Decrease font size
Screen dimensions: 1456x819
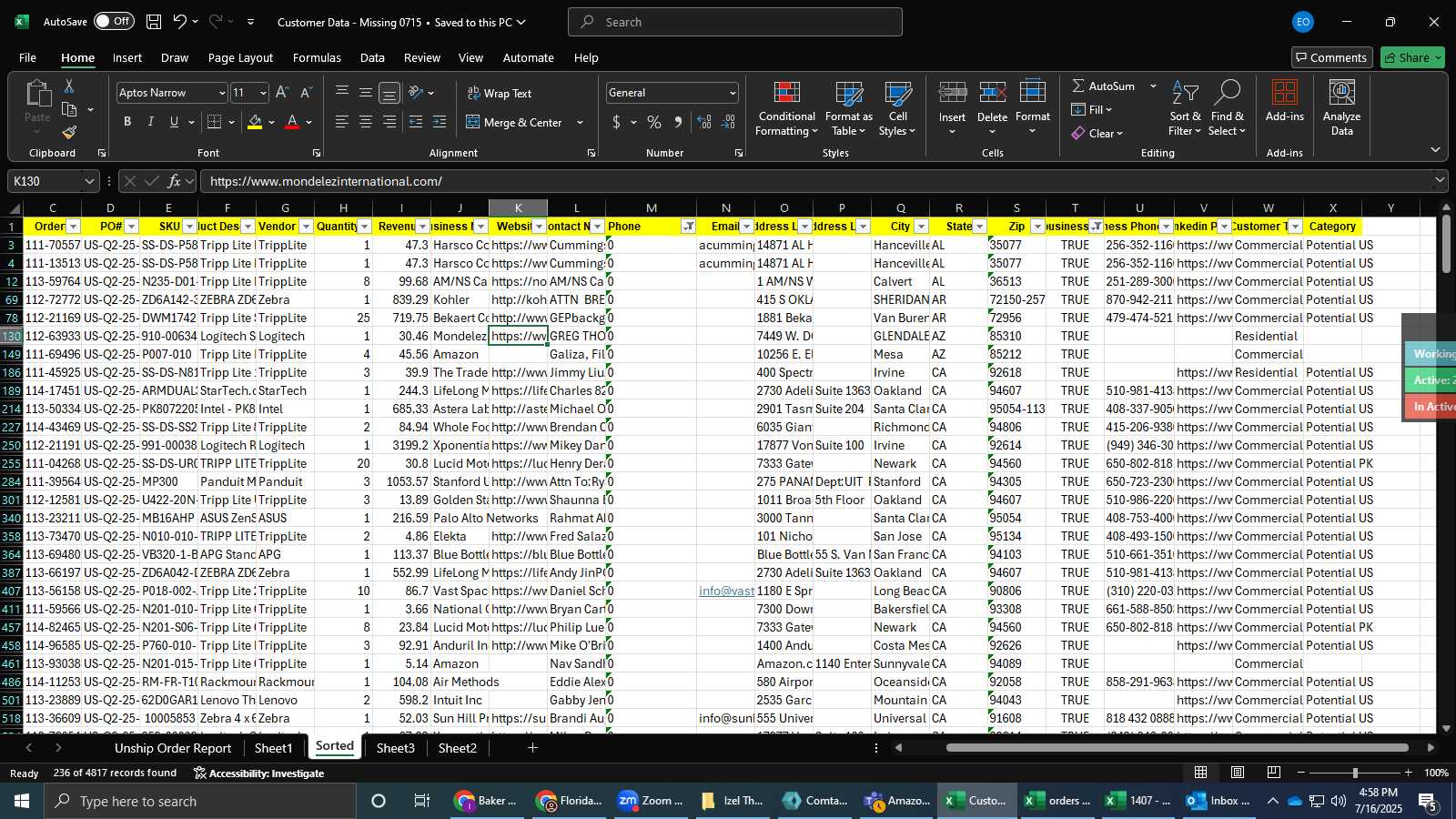[x=306, y=93]
